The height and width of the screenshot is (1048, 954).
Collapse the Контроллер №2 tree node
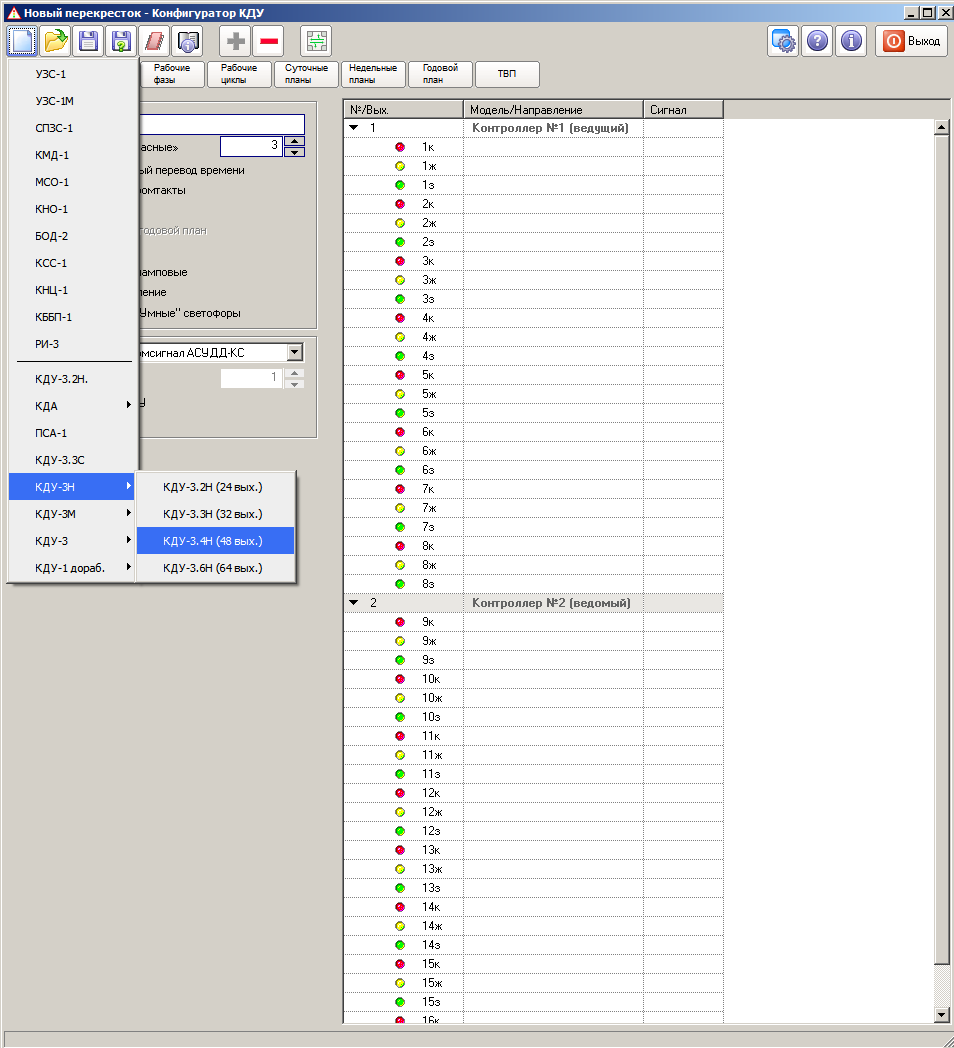tap(354, 603)
